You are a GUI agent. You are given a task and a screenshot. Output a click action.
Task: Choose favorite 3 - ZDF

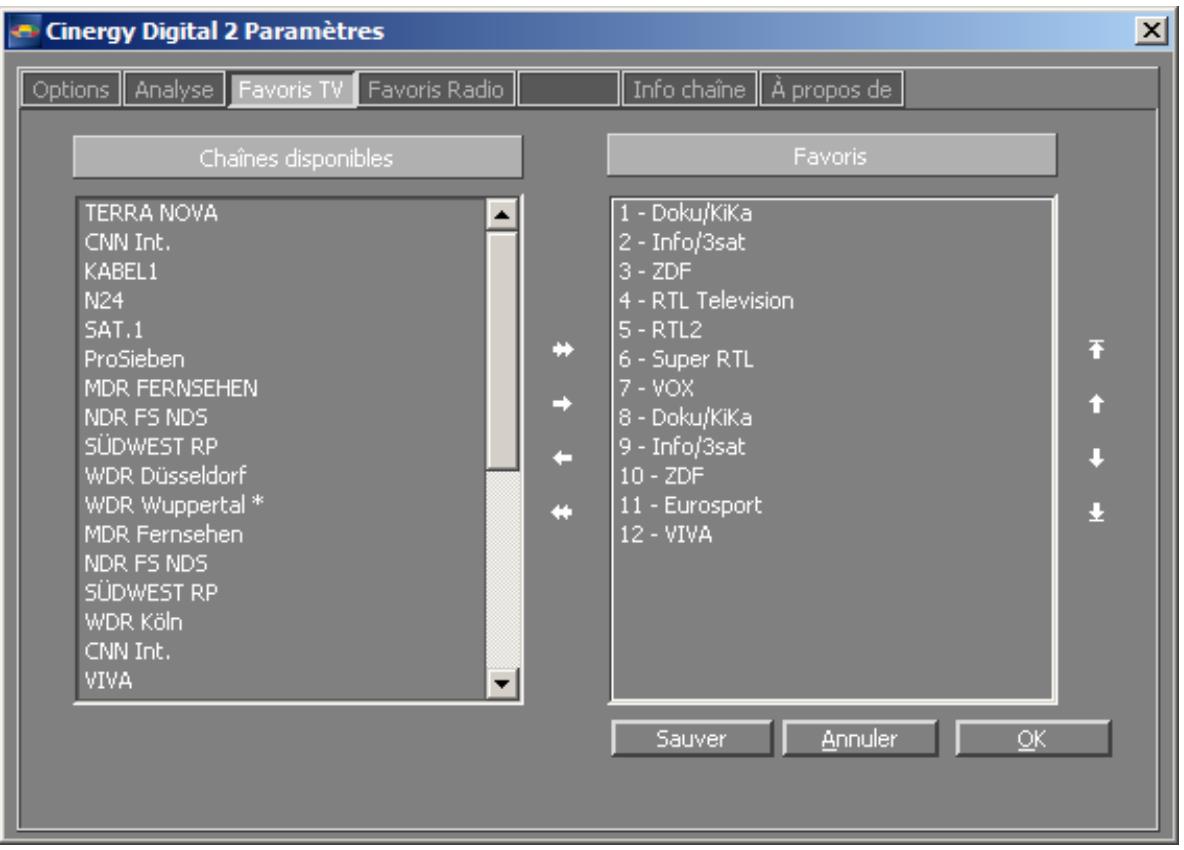coord(832,272)
